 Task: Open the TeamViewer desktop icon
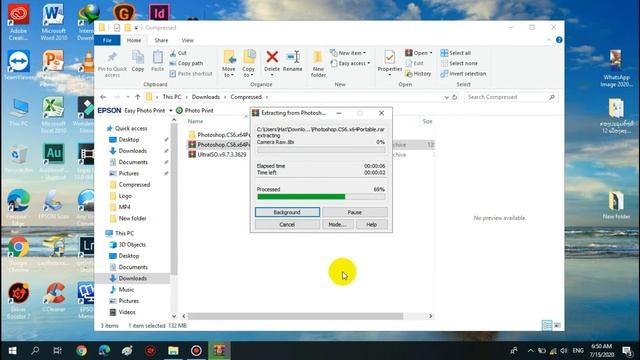[18, 65]
